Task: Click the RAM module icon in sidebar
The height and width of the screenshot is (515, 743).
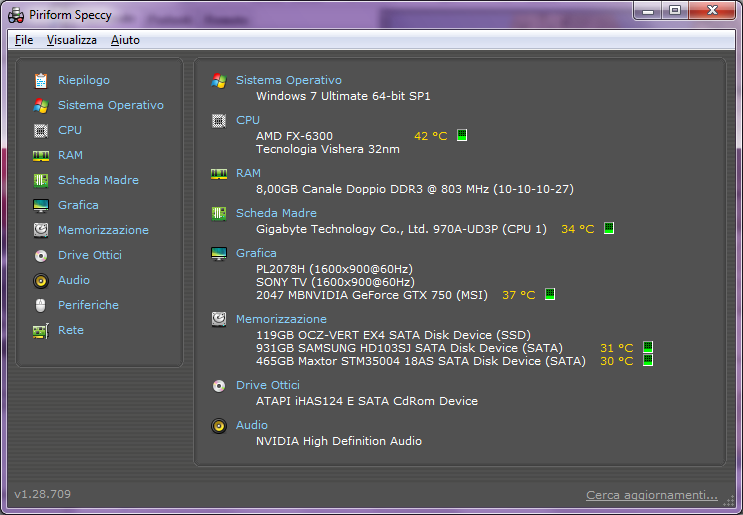Action: (x=41, y=155)
